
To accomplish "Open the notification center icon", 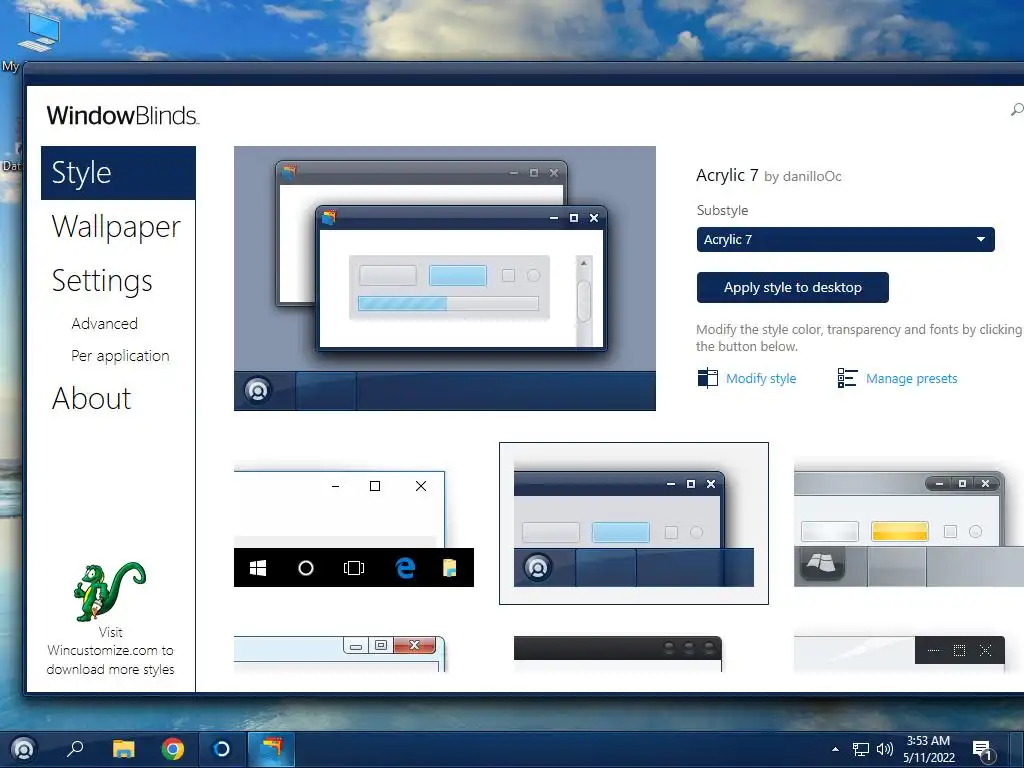I will pos(982,750).
